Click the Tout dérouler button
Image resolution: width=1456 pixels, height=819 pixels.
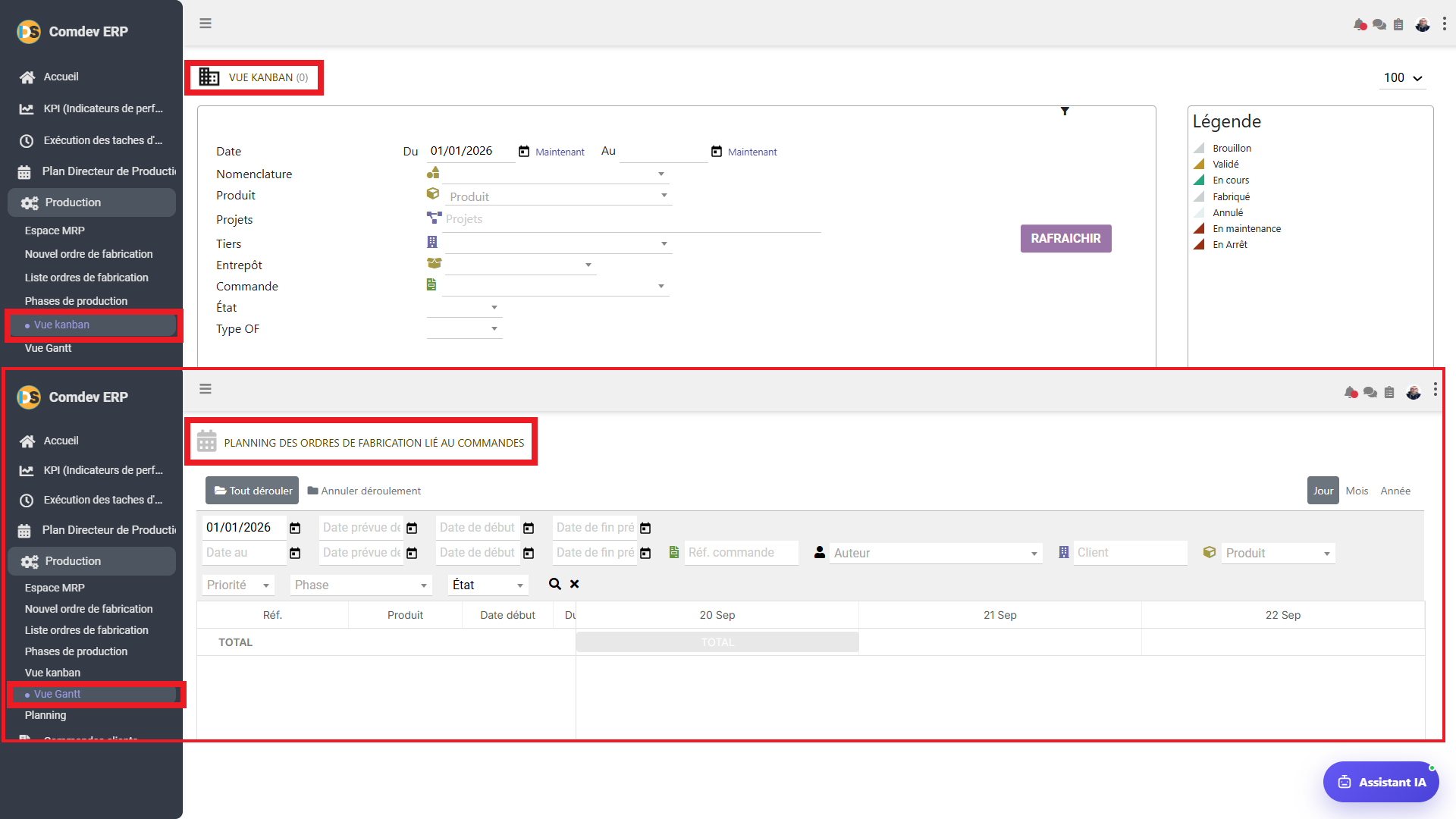[252, 491]
